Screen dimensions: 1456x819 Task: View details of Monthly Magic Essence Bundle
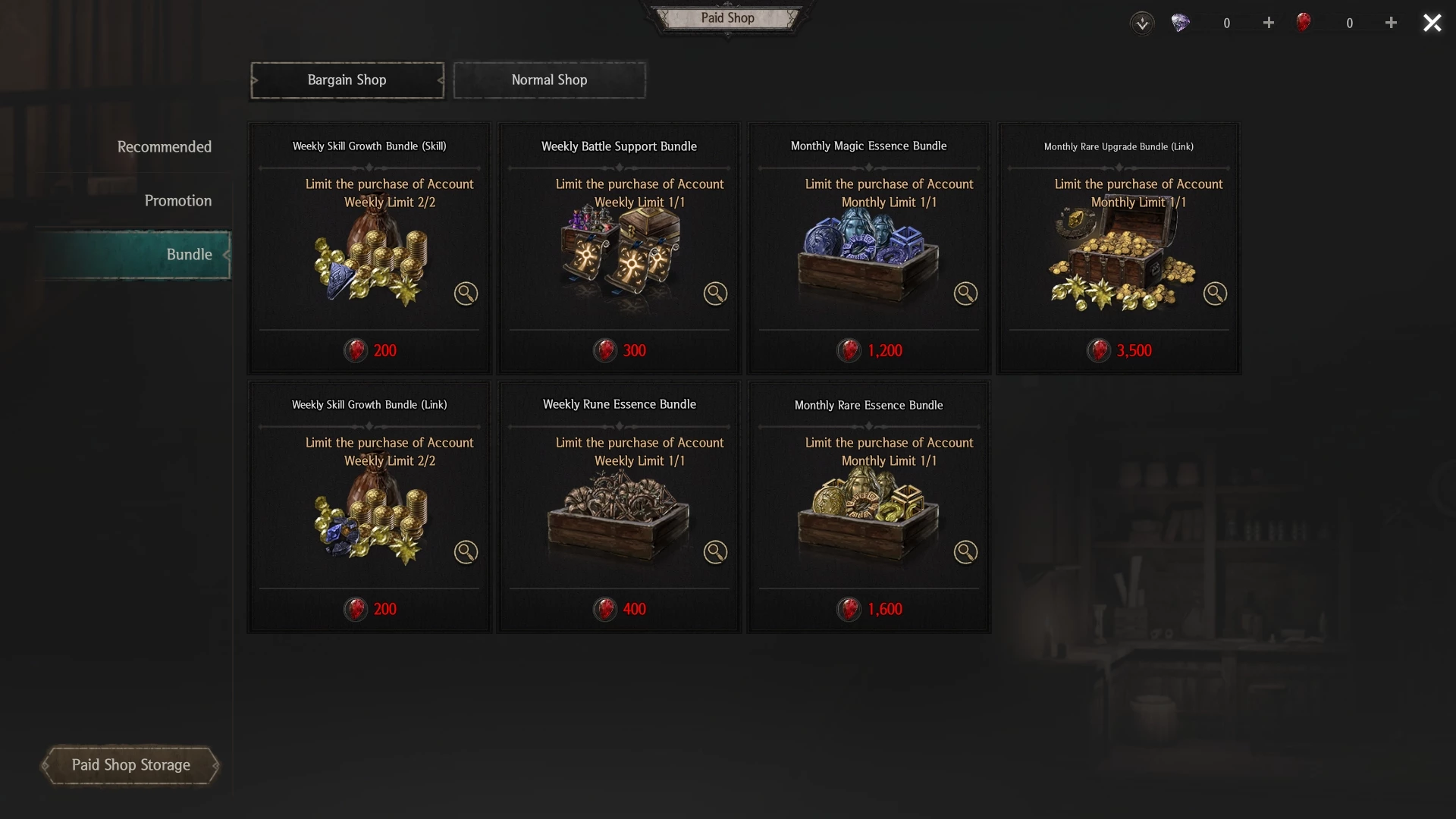(x=965, y=293)
